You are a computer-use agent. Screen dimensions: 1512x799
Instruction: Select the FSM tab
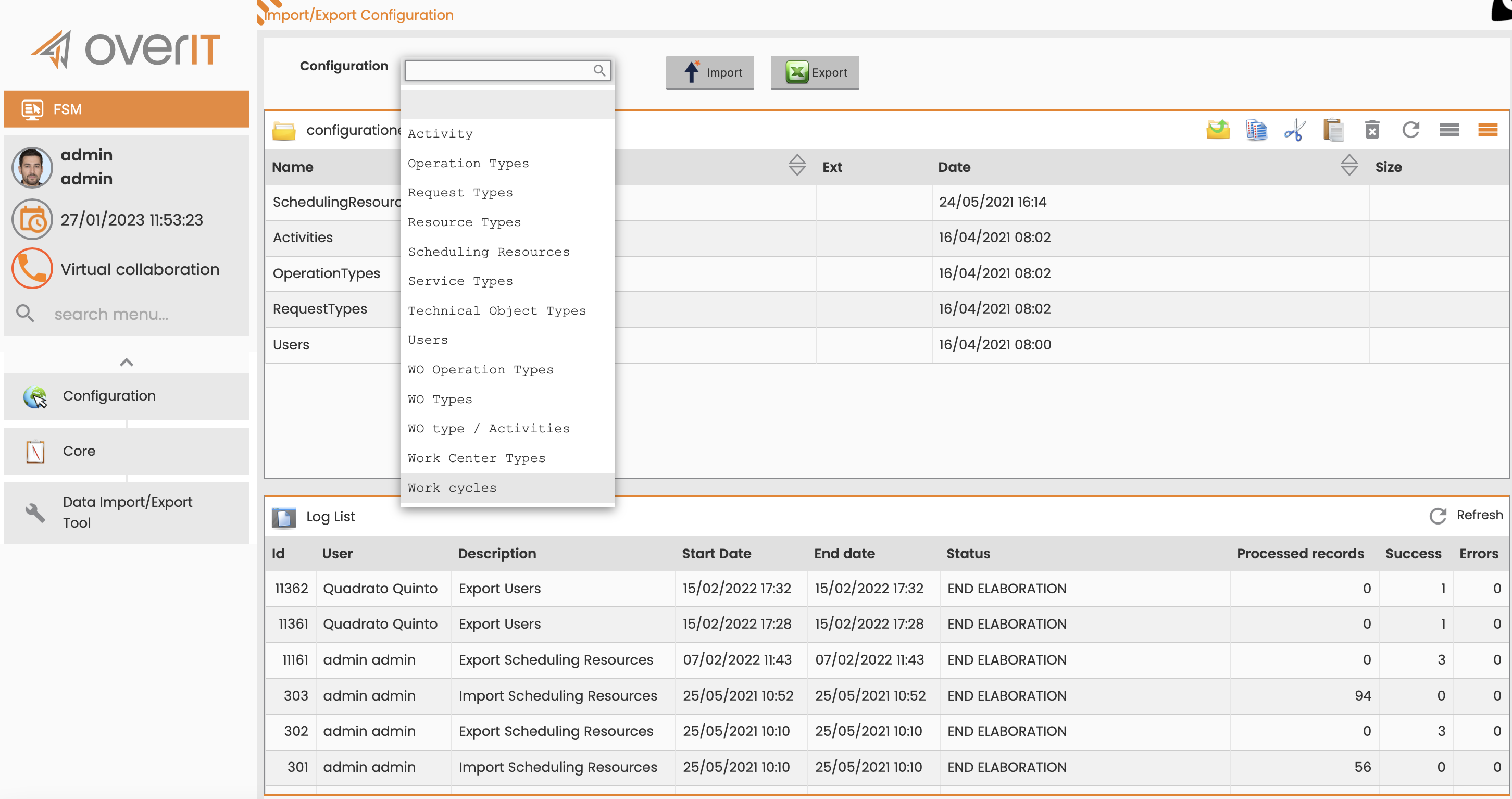[126, 109]
